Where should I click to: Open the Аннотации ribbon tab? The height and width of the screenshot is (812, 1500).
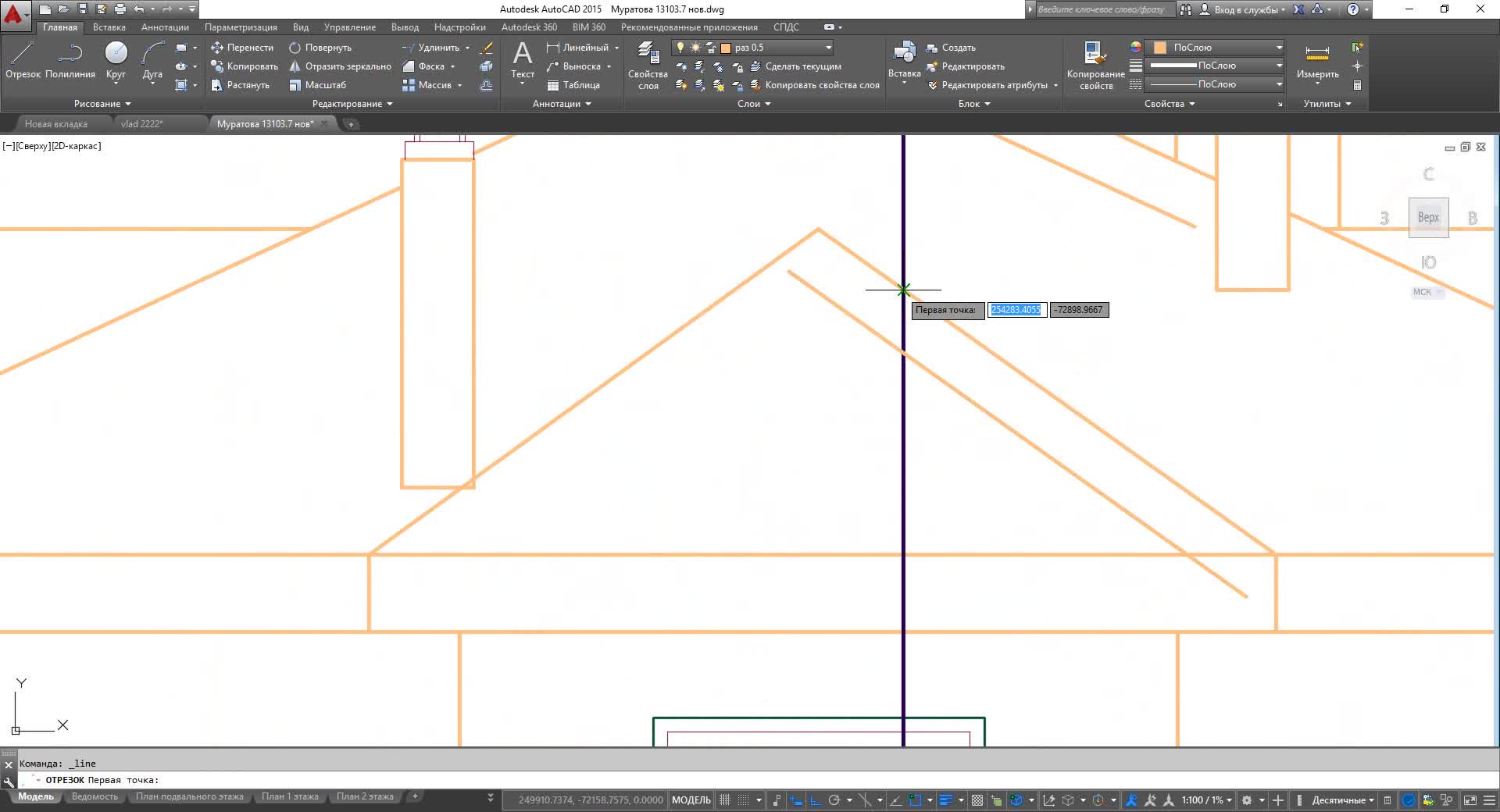pos(165,27)
